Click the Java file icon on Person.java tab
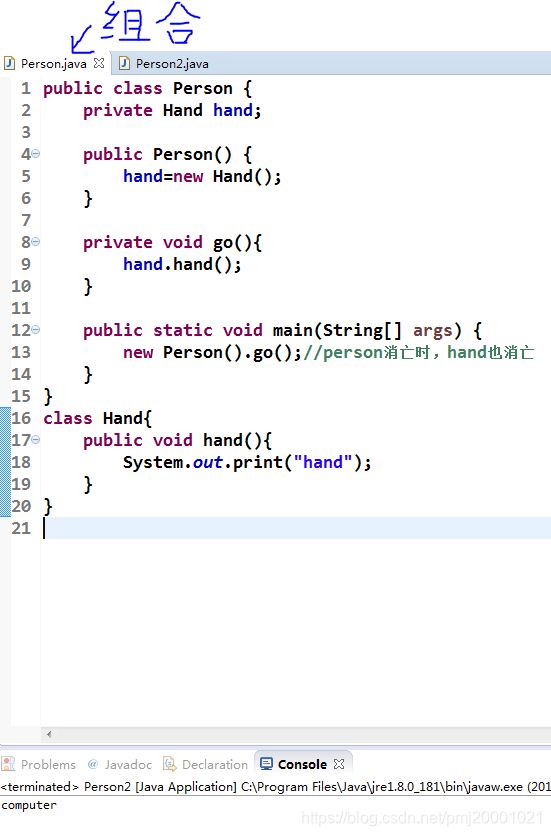The height and width of the screenshot is (836, 551). coord(10,63)
